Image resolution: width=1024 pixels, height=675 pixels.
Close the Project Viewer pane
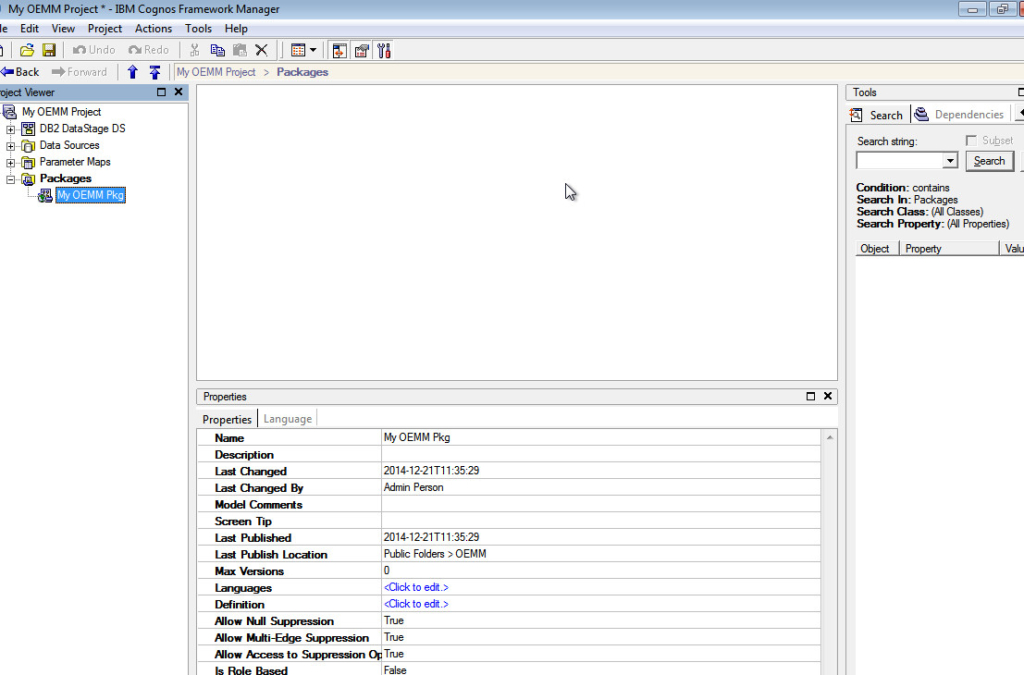click(x=178, y=92)
